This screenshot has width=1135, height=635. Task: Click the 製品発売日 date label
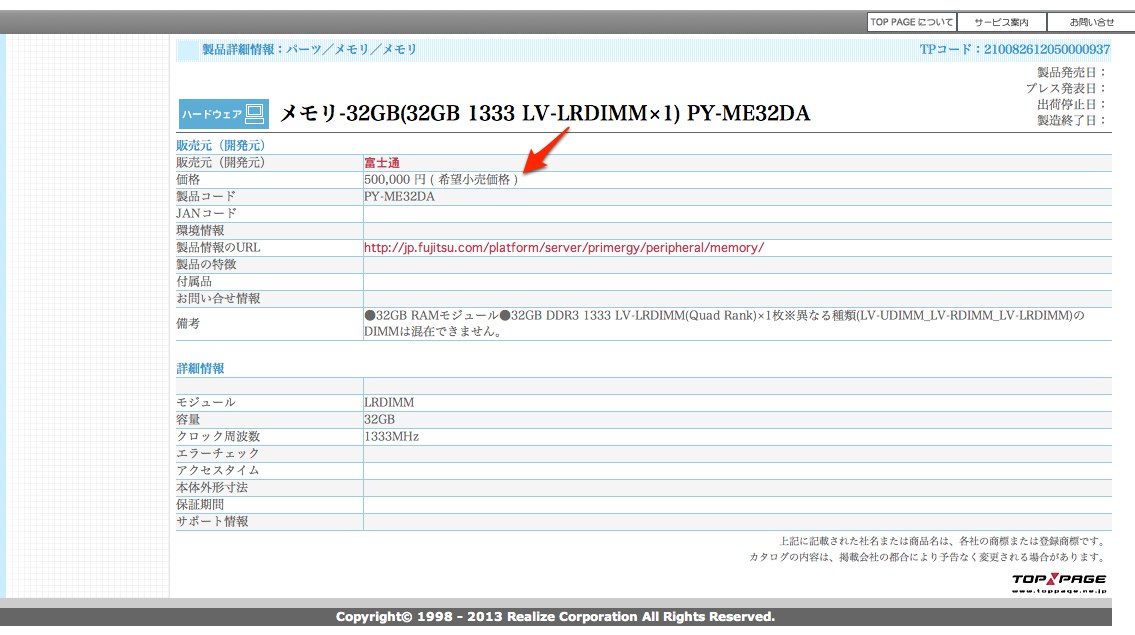1072,72
